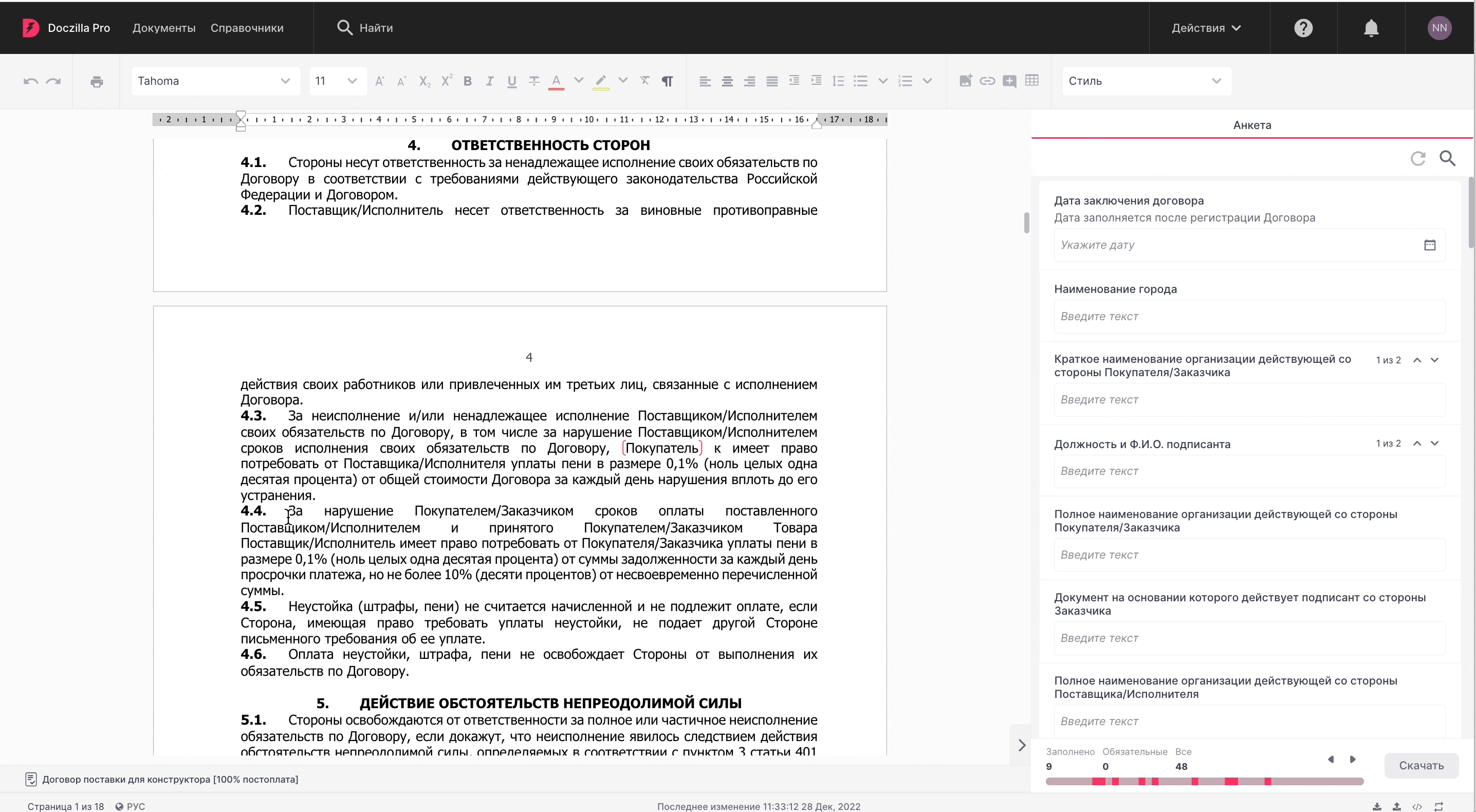The height and width of the screenshot is (812, 1476).
Task: Expand the Стиль style dropdown
Action: (x=1147, y=81)
